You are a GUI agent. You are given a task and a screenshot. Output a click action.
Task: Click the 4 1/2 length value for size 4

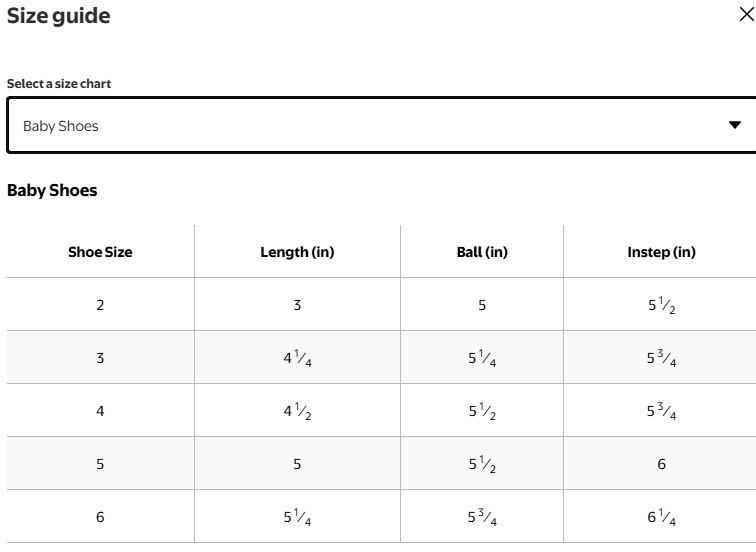click(297, 411)
